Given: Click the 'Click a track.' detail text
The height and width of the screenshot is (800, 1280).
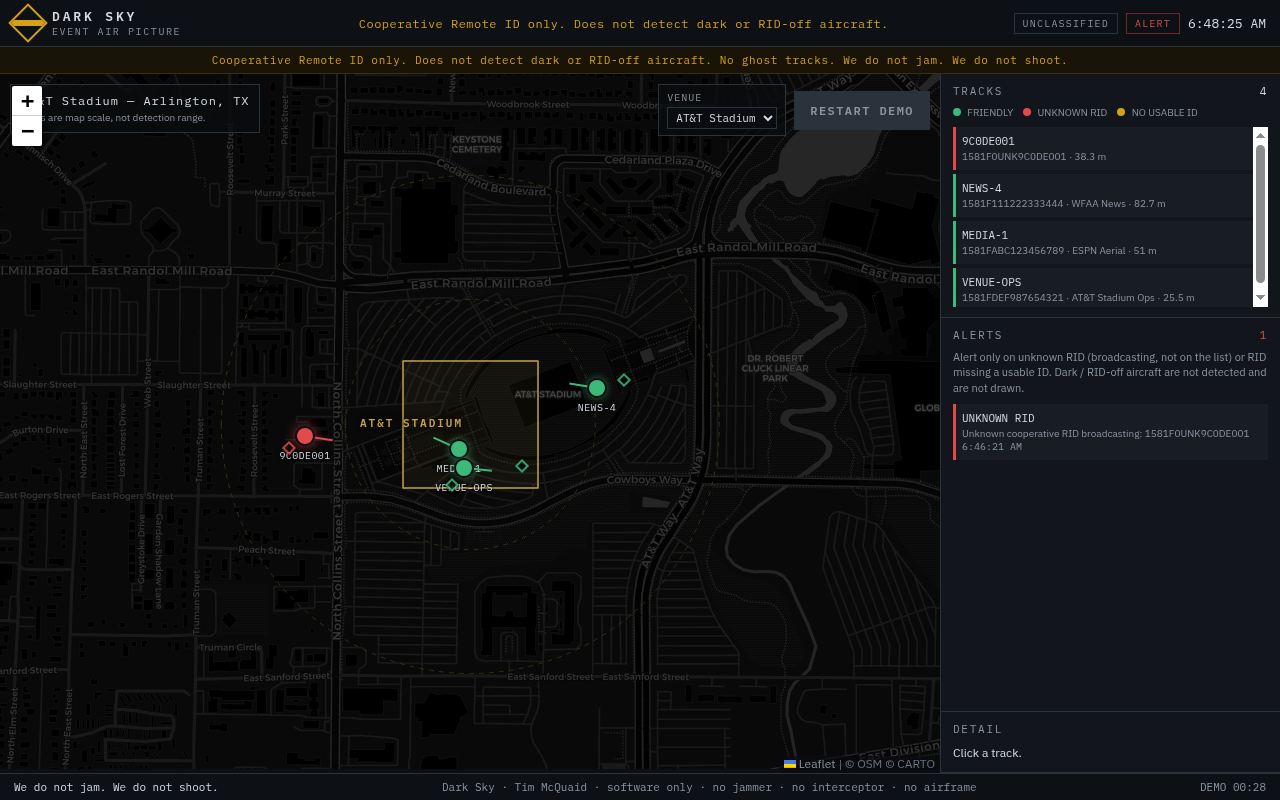Looking at the screenshot, I should [x=987, y=753].
